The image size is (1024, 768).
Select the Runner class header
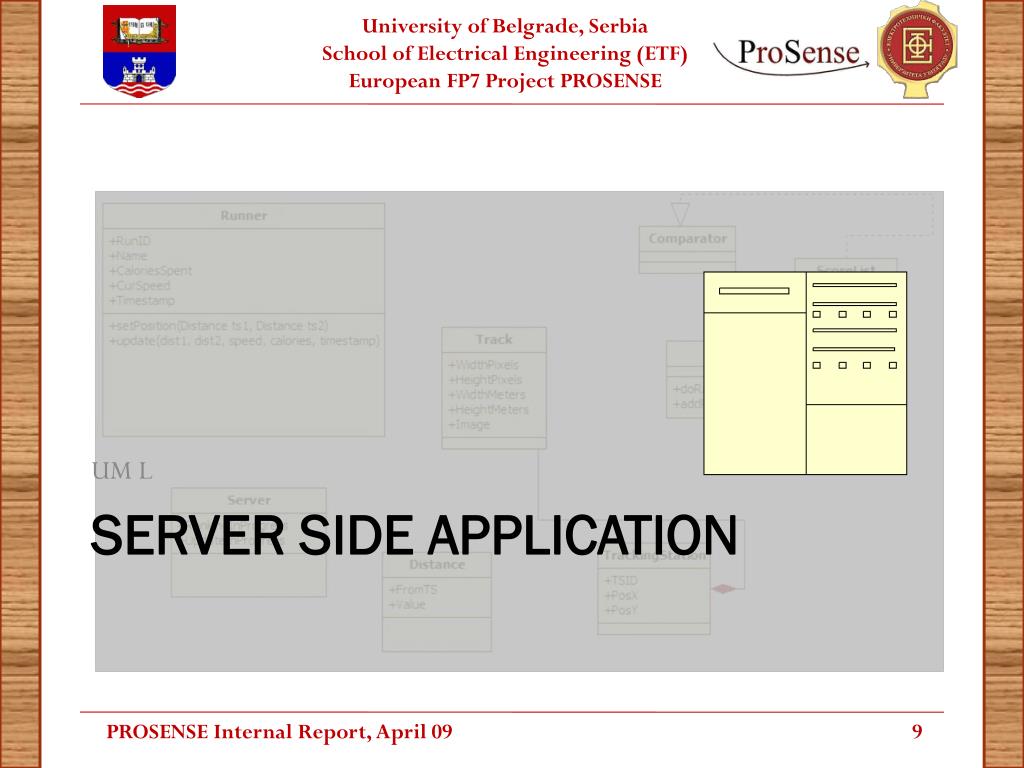pos(244,216)
